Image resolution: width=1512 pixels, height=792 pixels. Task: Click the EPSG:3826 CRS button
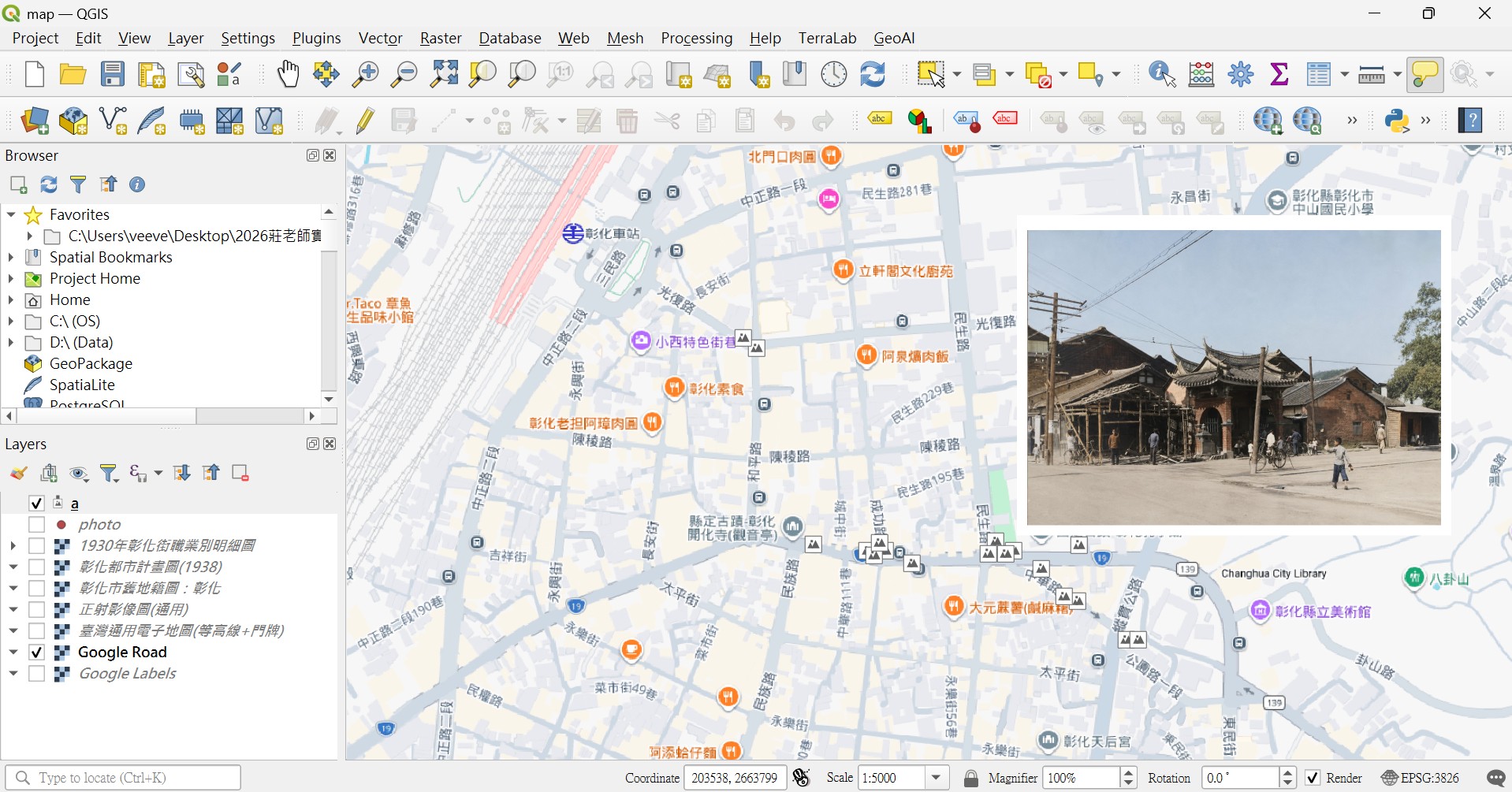[1421, 778]
